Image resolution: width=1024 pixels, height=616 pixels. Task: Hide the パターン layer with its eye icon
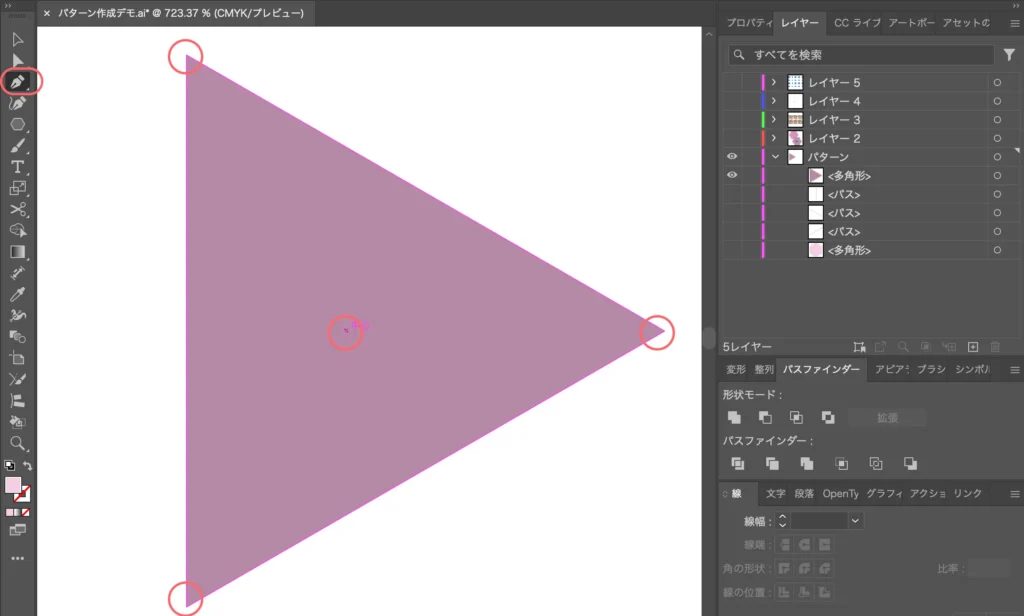click(732, 157)
